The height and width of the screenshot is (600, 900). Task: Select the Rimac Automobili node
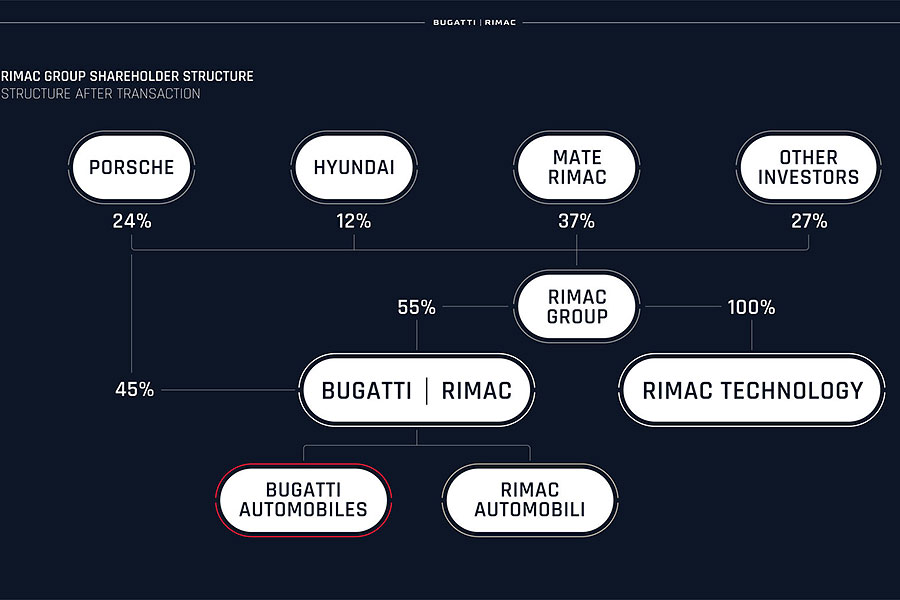tap(529, 499)
